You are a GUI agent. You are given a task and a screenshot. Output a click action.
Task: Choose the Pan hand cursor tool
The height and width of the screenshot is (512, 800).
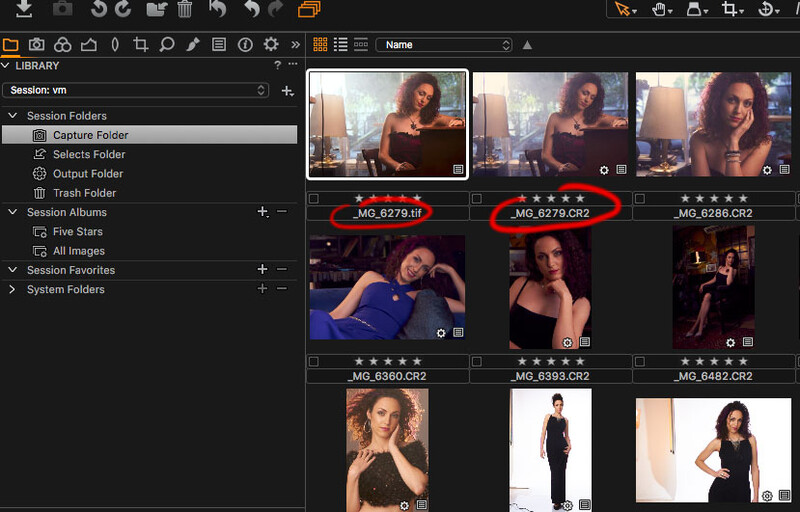[660, 9]
